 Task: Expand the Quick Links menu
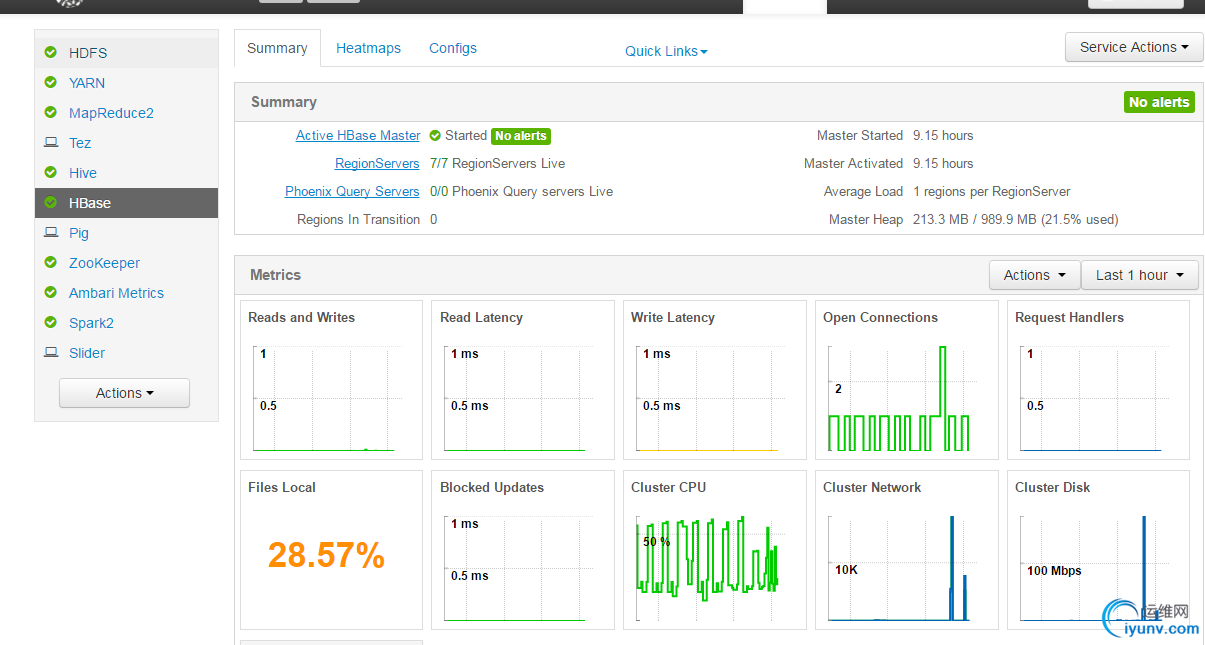(666, 51)
